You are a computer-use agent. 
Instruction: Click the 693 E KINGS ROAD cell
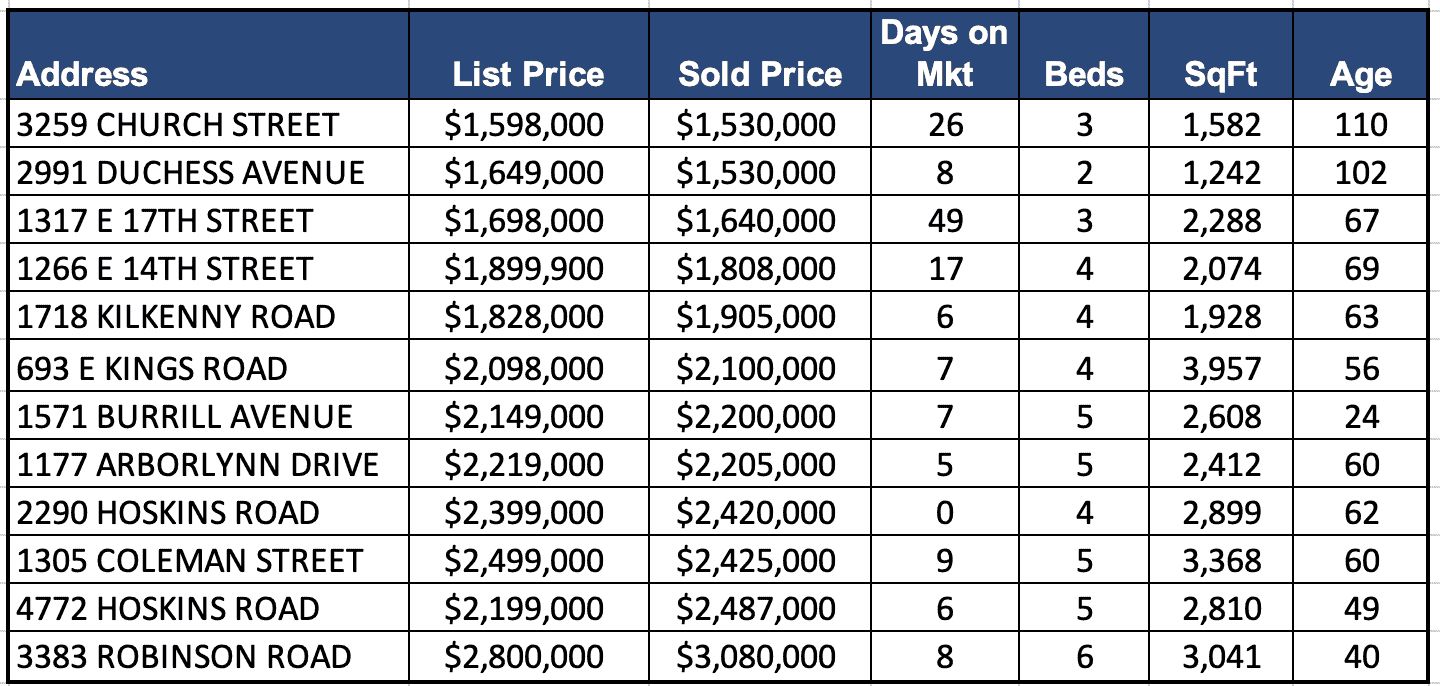tap(152, 369)
